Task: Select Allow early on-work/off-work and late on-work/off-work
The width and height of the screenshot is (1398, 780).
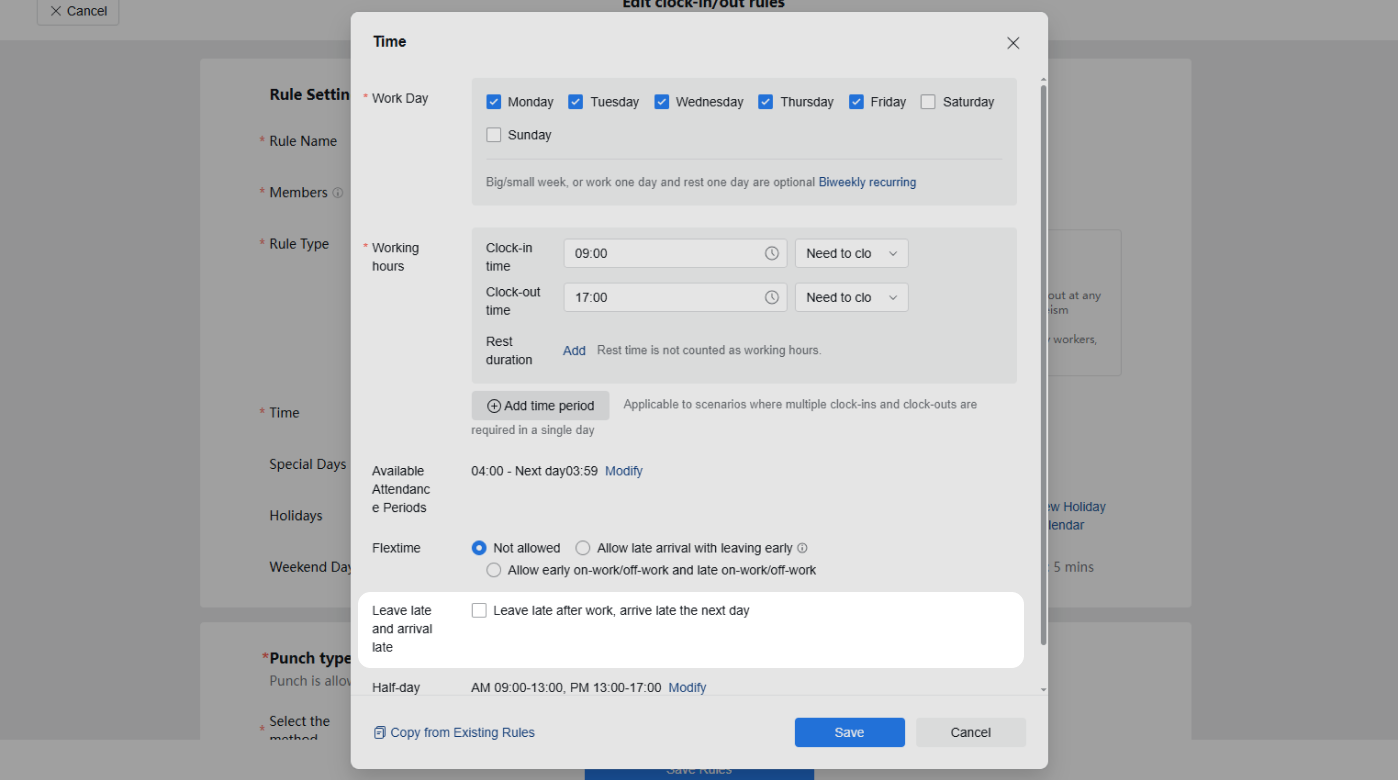Action: click(x=493, y=570)
